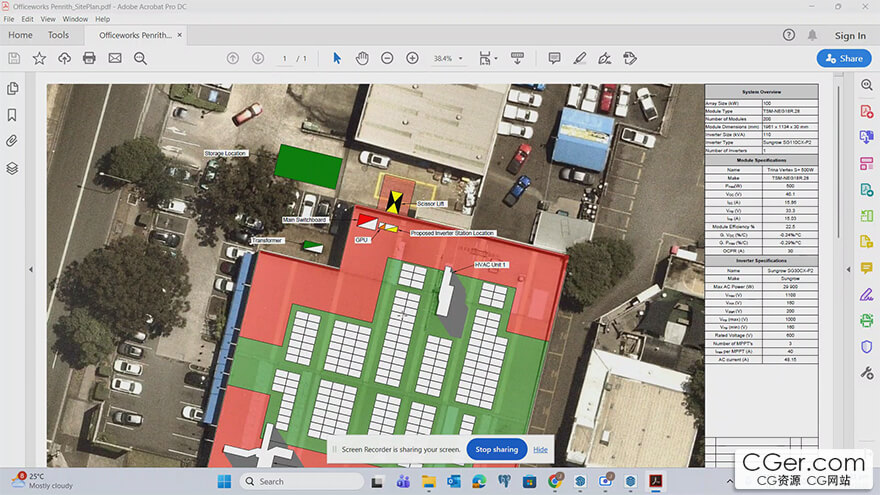Open the View menu

pyautogui.click(x=46, y=19)
